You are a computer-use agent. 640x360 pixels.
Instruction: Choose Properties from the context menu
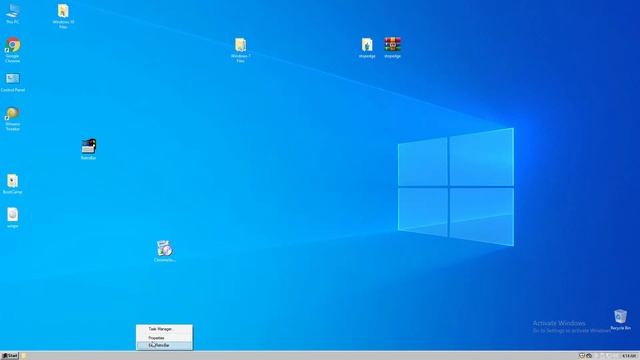pos(164,338)
